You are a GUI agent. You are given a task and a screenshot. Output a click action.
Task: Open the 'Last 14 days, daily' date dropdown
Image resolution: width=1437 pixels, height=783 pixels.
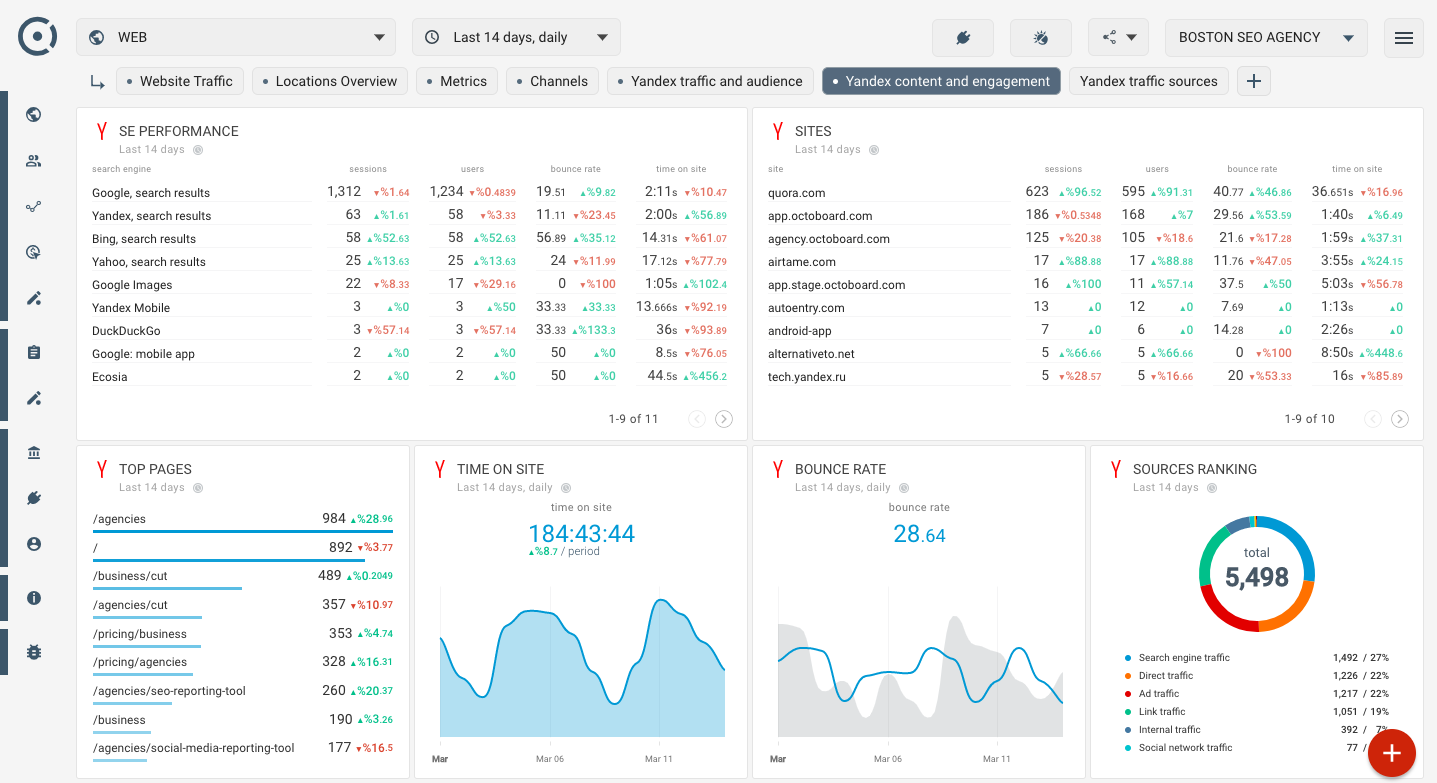click(516, 36)
